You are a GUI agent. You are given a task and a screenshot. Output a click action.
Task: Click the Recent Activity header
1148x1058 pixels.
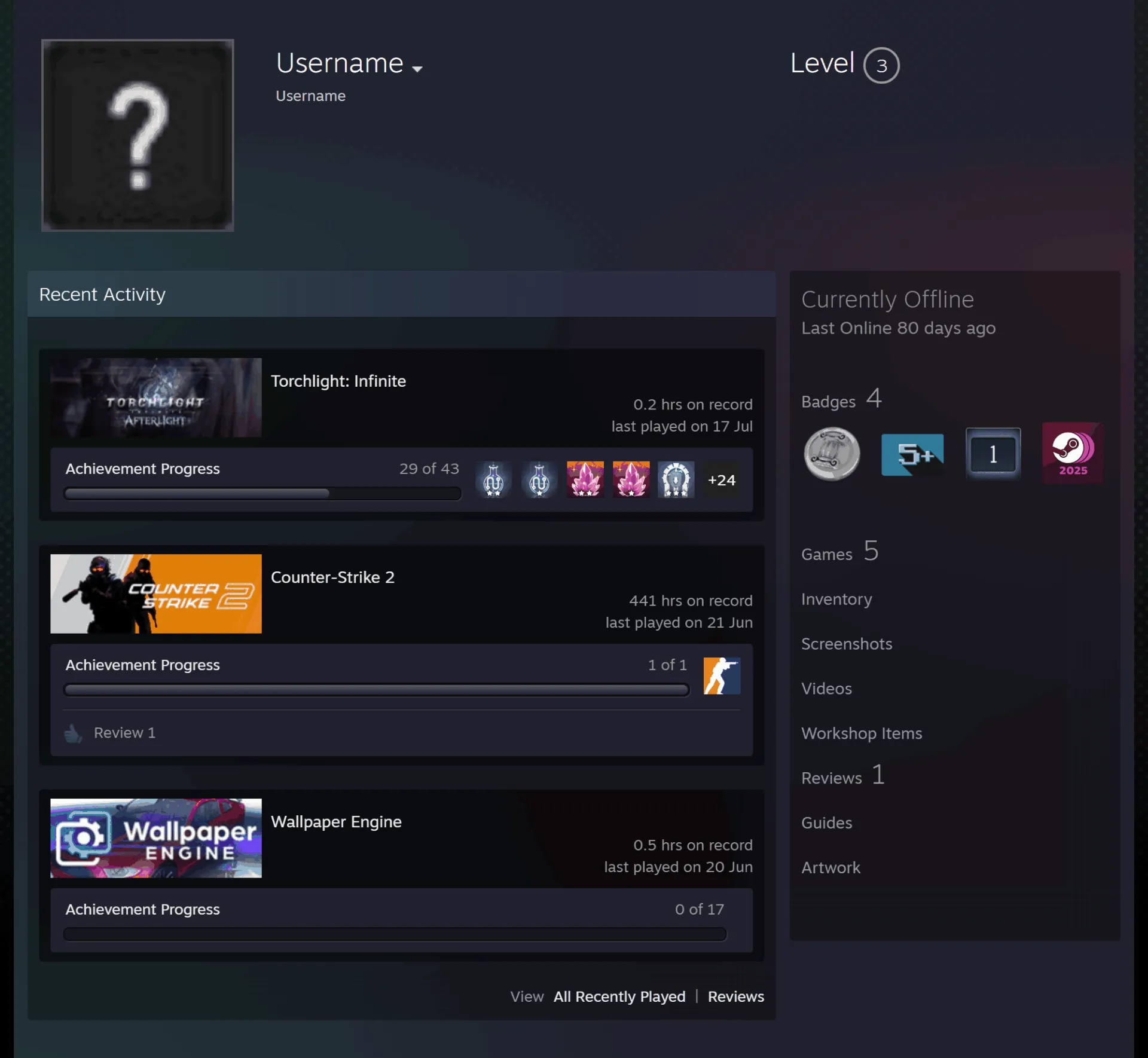[x=402, y=294]
